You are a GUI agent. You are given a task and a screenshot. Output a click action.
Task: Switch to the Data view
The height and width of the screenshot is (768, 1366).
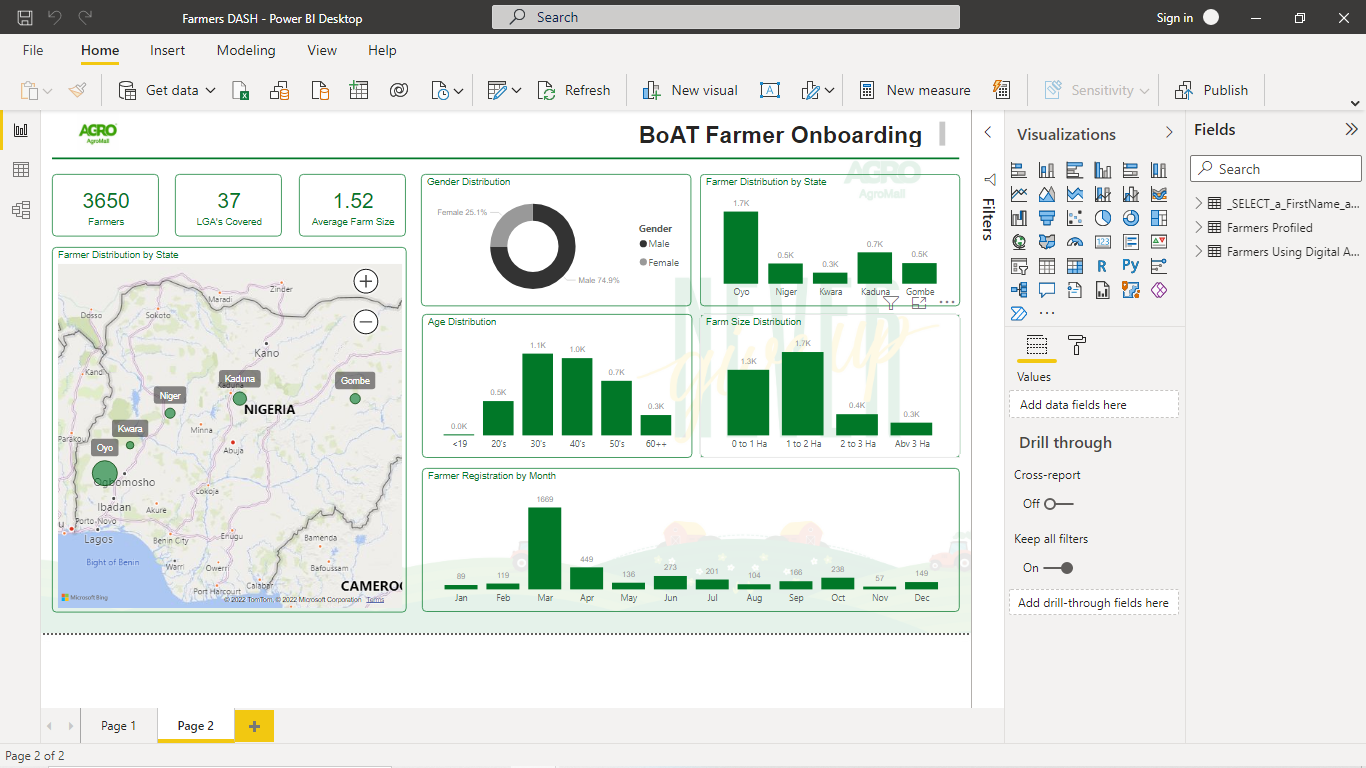21,169
